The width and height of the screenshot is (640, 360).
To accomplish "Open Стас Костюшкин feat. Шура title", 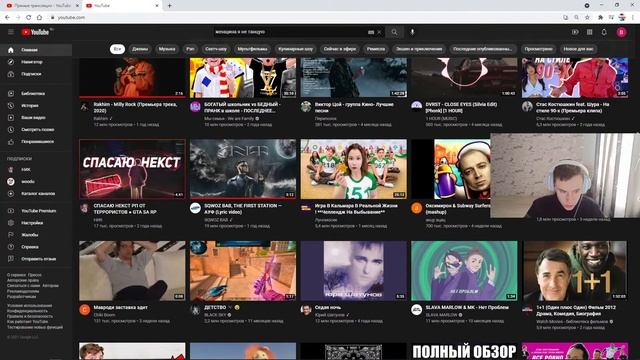I will coord(572,107).
